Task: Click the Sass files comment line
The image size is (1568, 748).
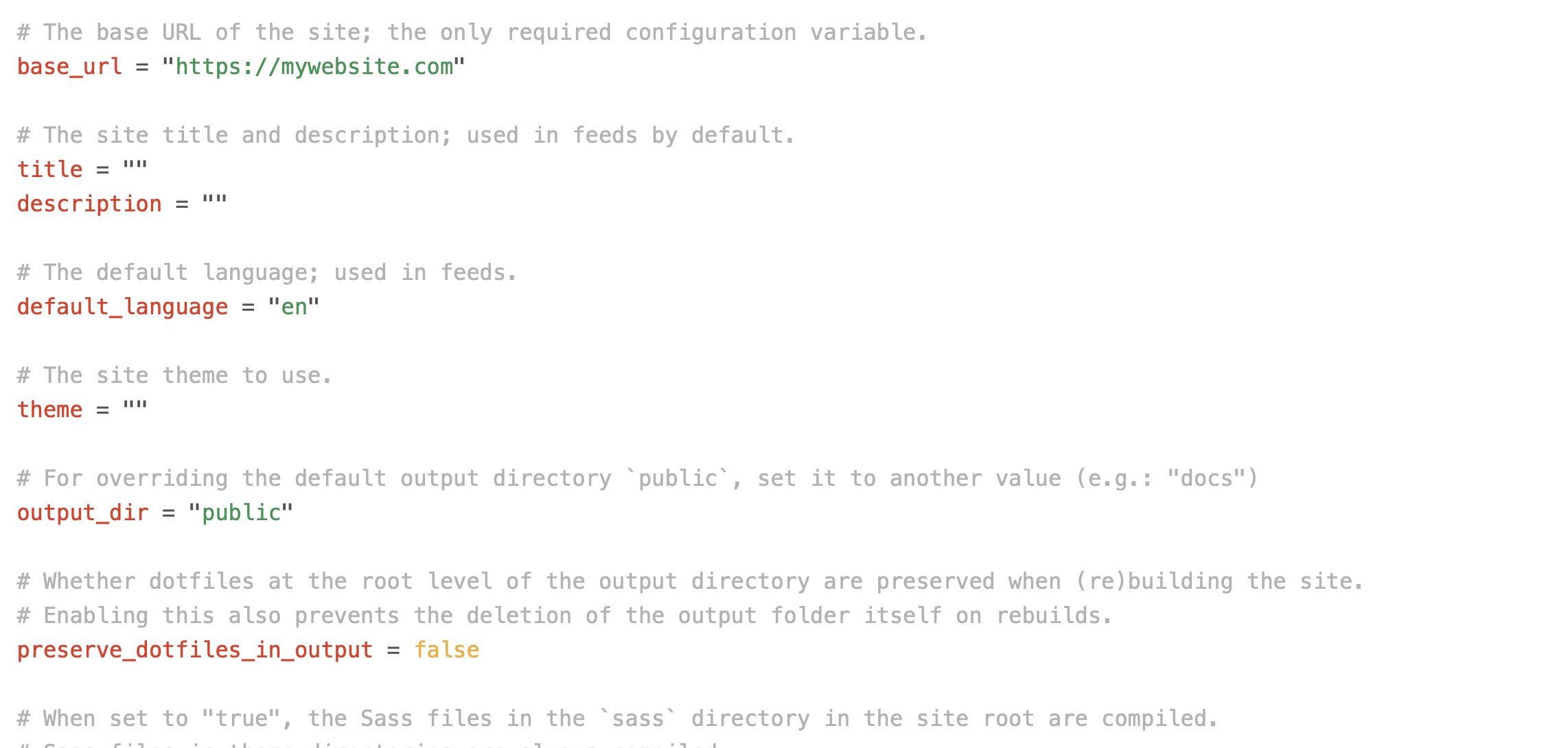Action: tap(617, 718)
